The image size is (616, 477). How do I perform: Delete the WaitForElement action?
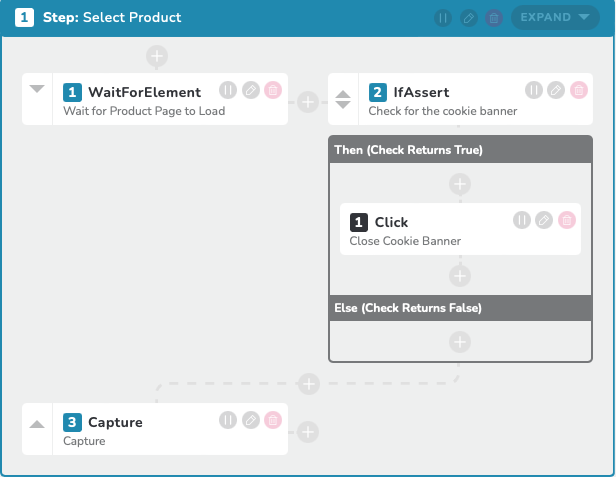273,90
